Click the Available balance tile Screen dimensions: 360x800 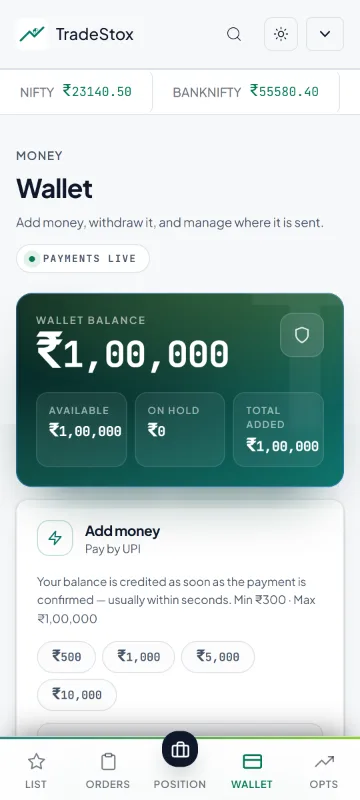82,429
